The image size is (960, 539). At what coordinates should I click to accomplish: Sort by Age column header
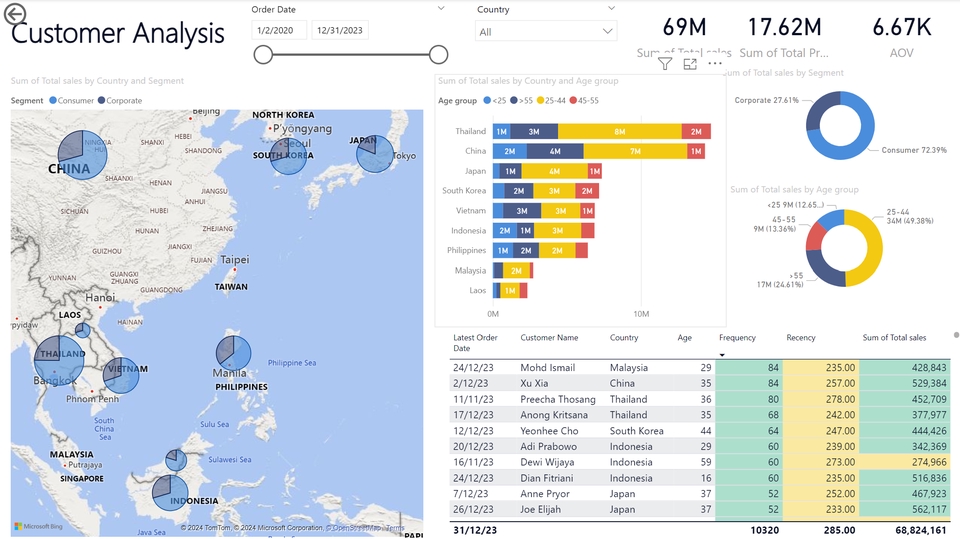click(x=684, y=337)
